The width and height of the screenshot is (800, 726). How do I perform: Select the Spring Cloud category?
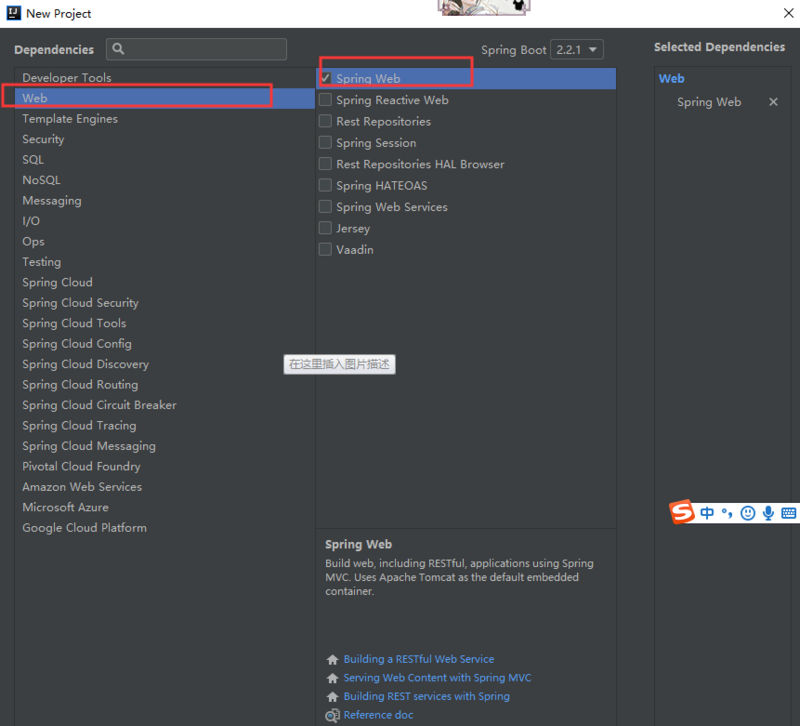165,282
